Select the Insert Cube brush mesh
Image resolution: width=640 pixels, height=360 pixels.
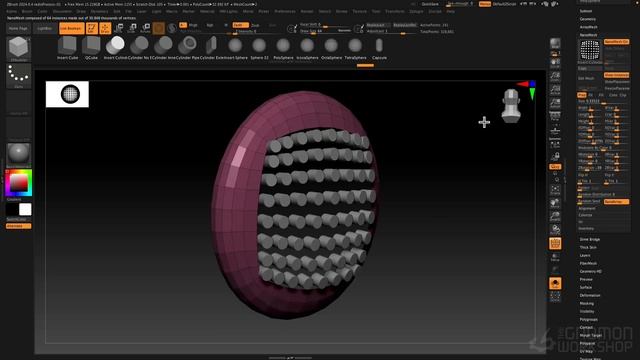pyautogui.click(x=67, y=48)
